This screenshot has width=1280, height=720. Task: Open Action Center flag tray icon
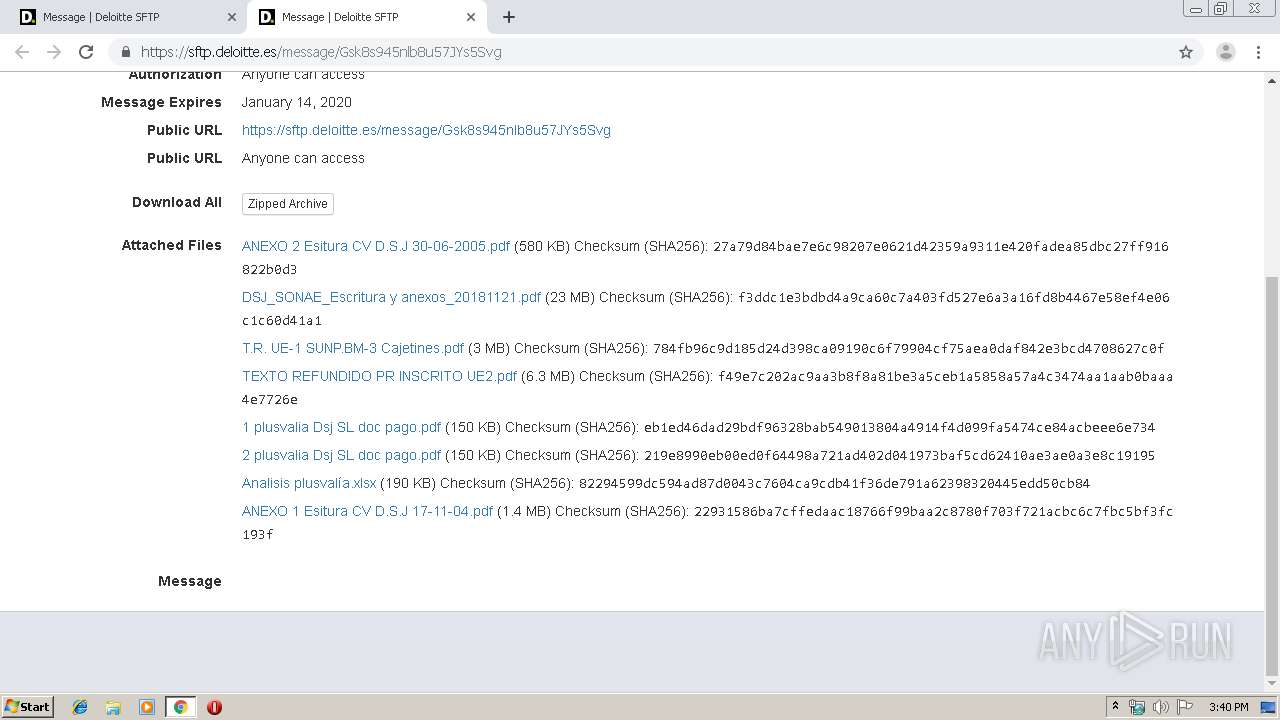coord(1185,707)
